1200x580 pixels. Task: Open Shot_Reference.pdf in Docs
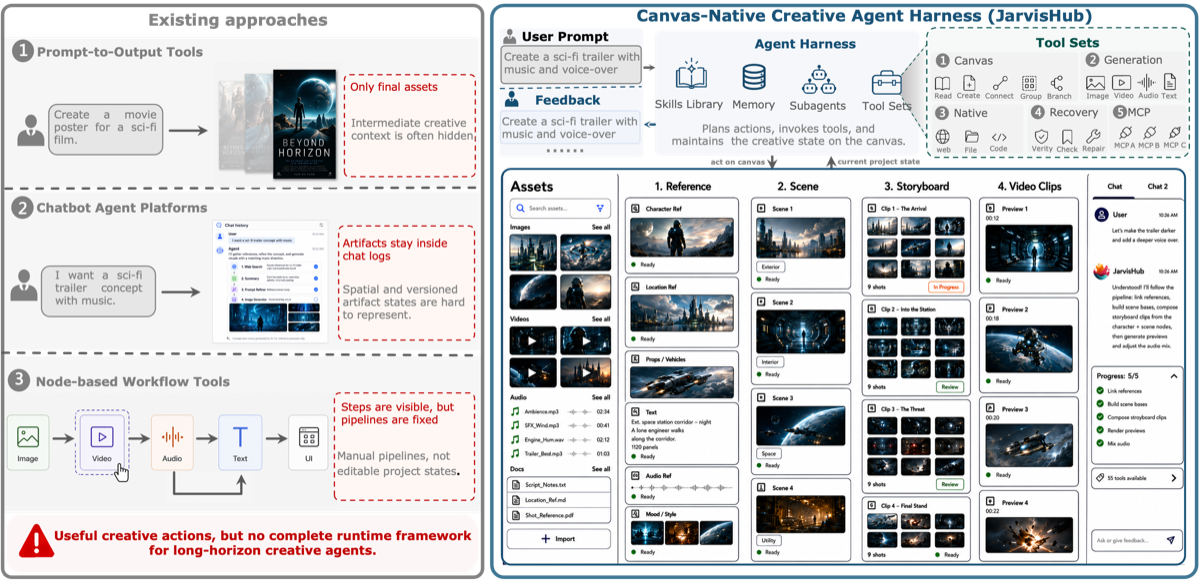[560, 515]
